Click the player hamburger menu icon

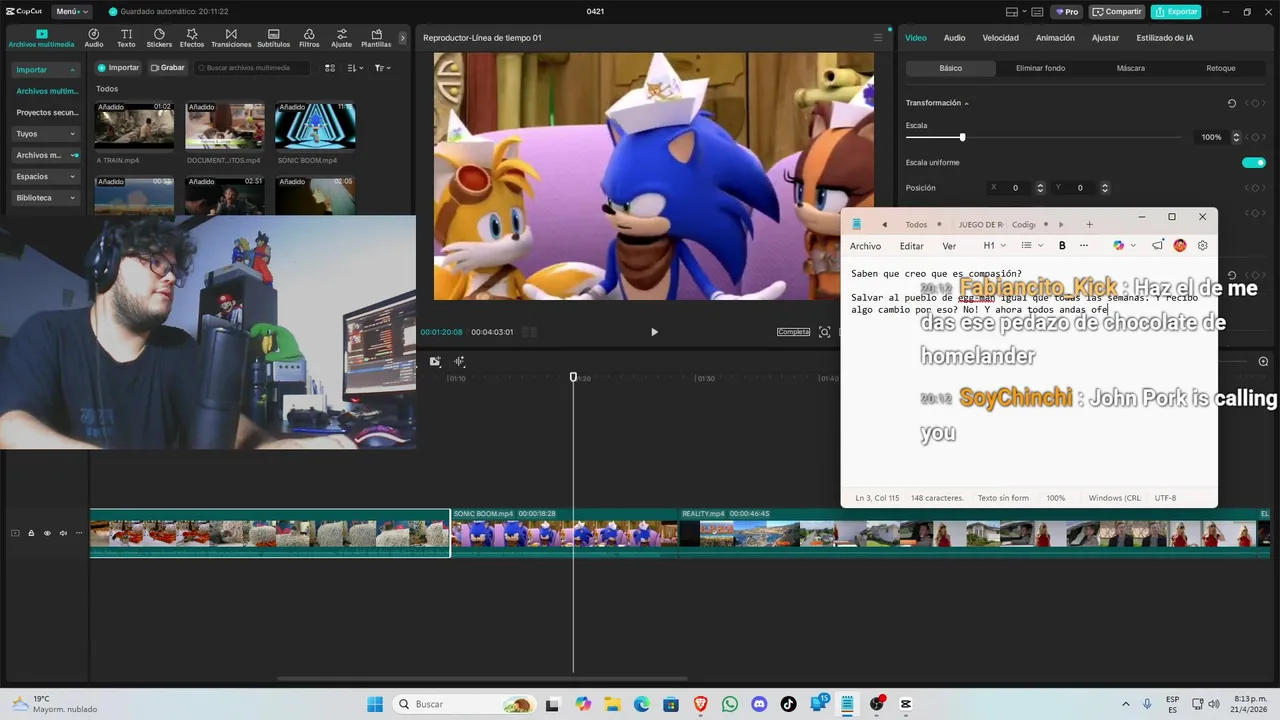pos(878,38)
